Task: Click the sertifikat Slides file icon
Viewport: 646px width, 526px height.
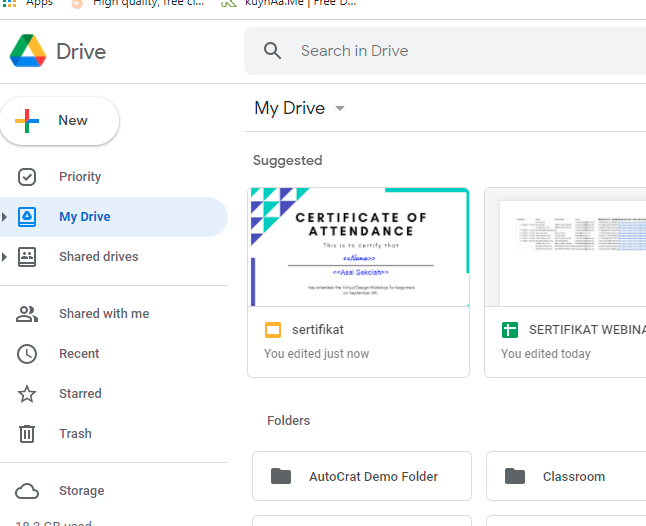Action: [x=273, y=330]
